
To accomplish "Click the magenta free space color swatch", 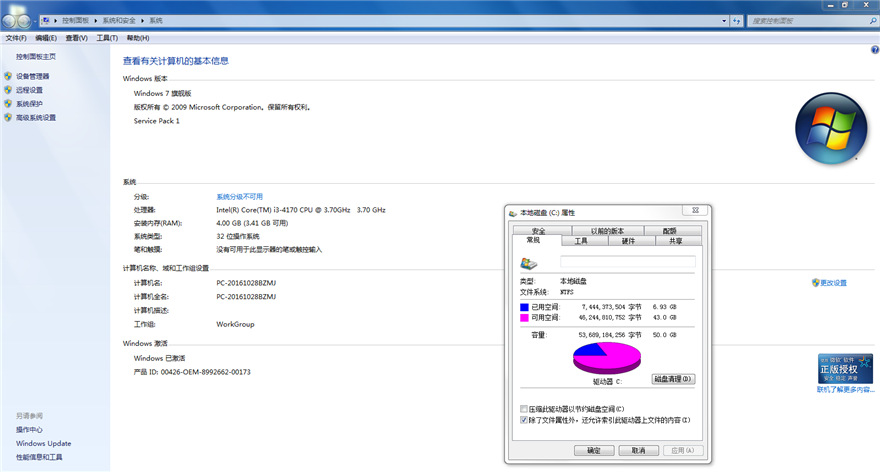I will coord(524,317).
